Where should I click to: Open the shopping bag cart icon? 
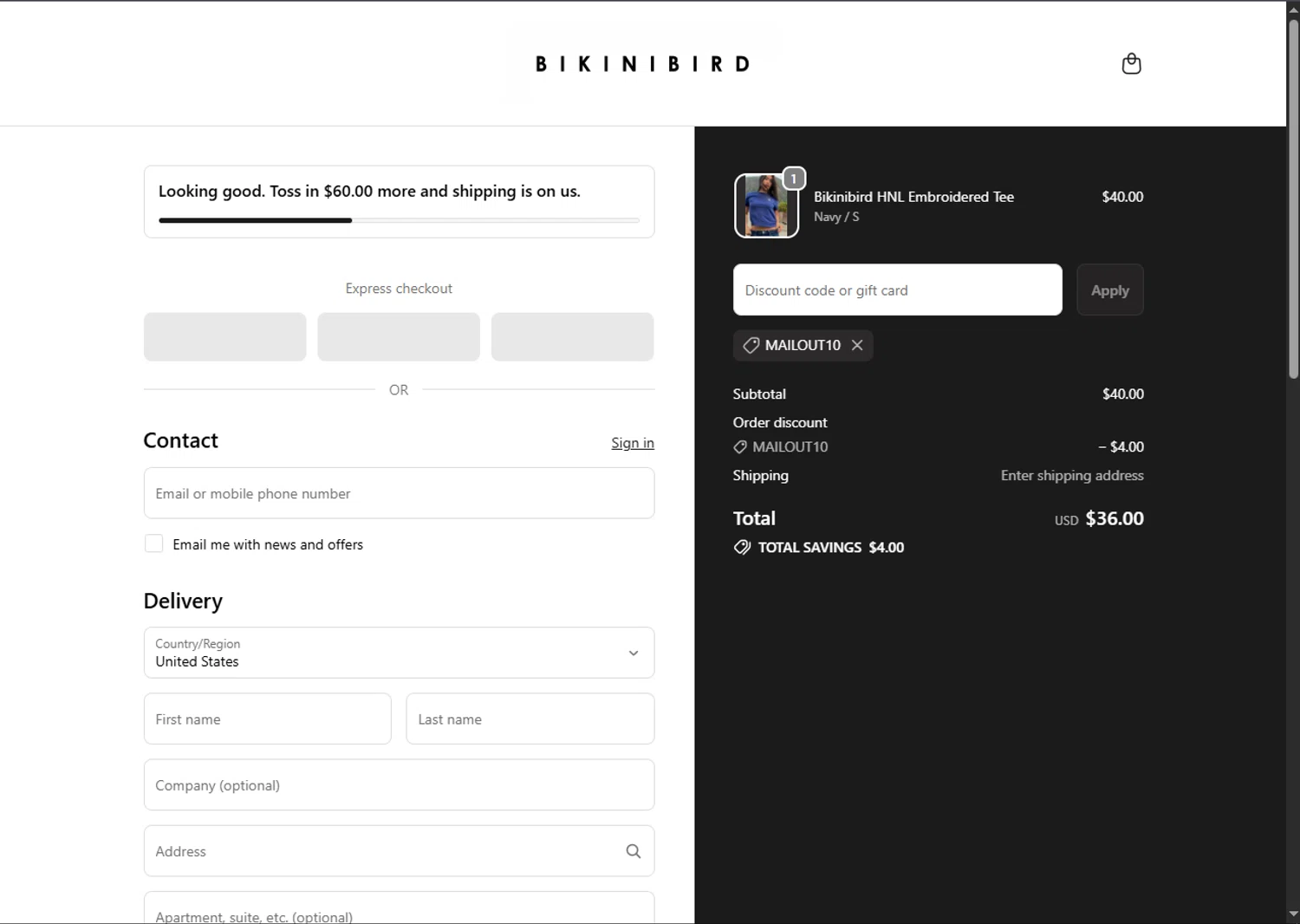pos(1131,63)
